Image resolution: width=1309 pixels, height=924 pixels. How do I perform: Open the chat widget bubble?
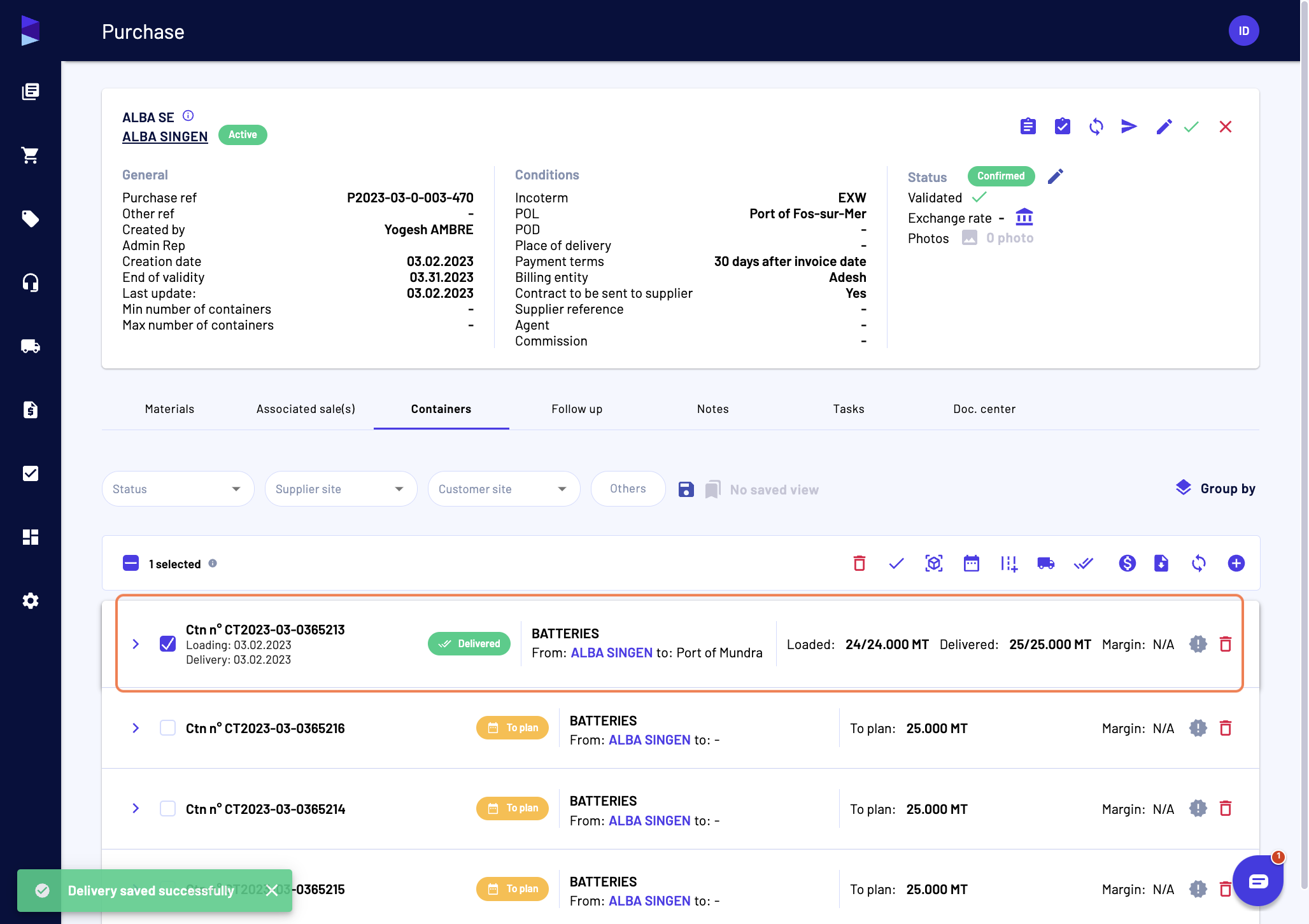(1257, 881)
